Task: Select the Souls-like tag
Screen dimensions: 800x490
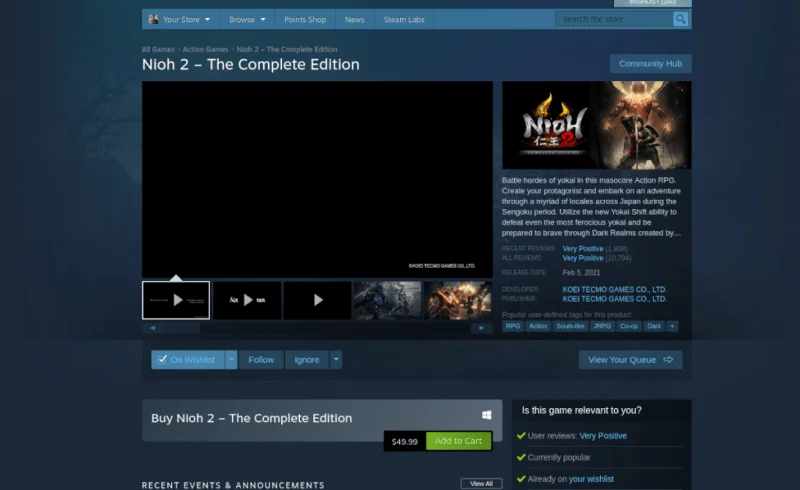Action: pos(570,326)
